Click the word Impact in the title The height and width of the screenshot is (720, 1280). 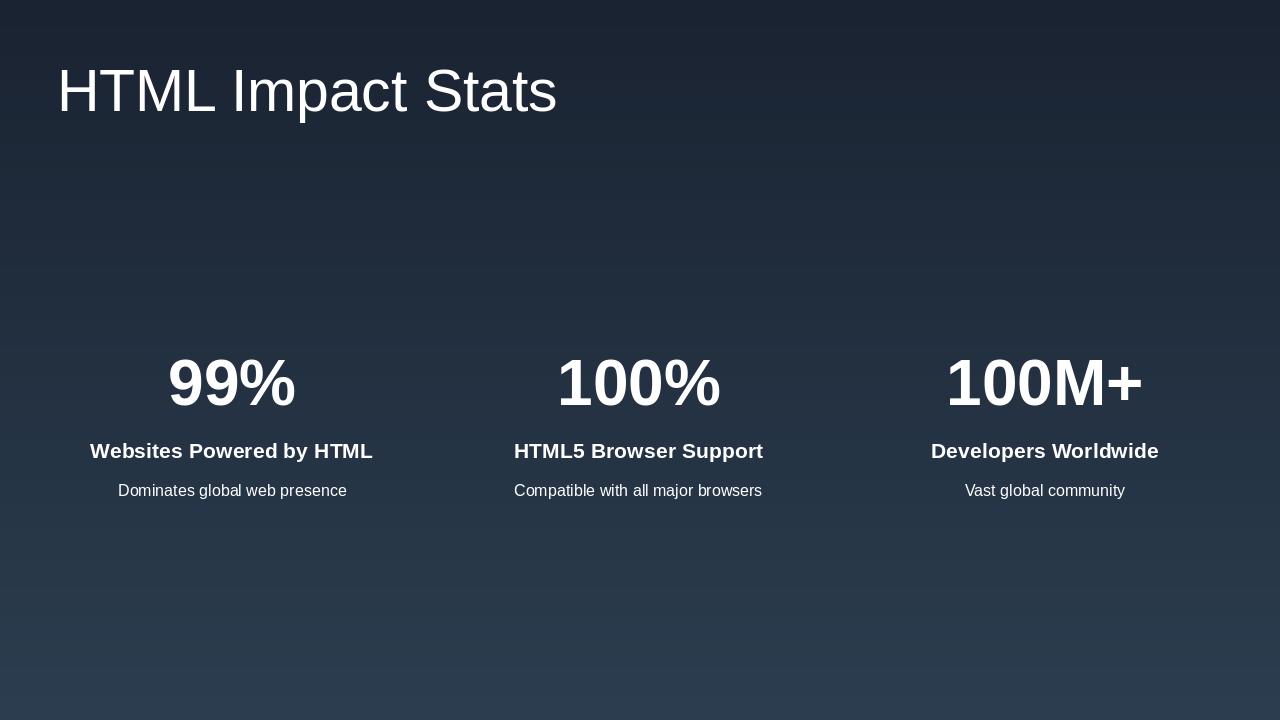319,91
